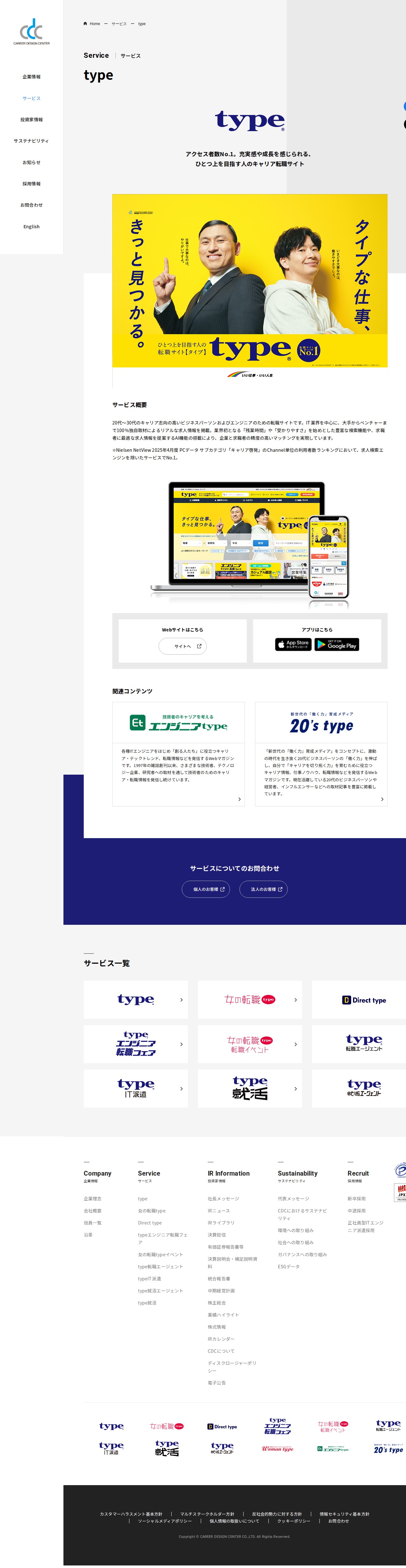
Task: Click the 個人のお客様 inquiry button
Action: click(206, 889)
